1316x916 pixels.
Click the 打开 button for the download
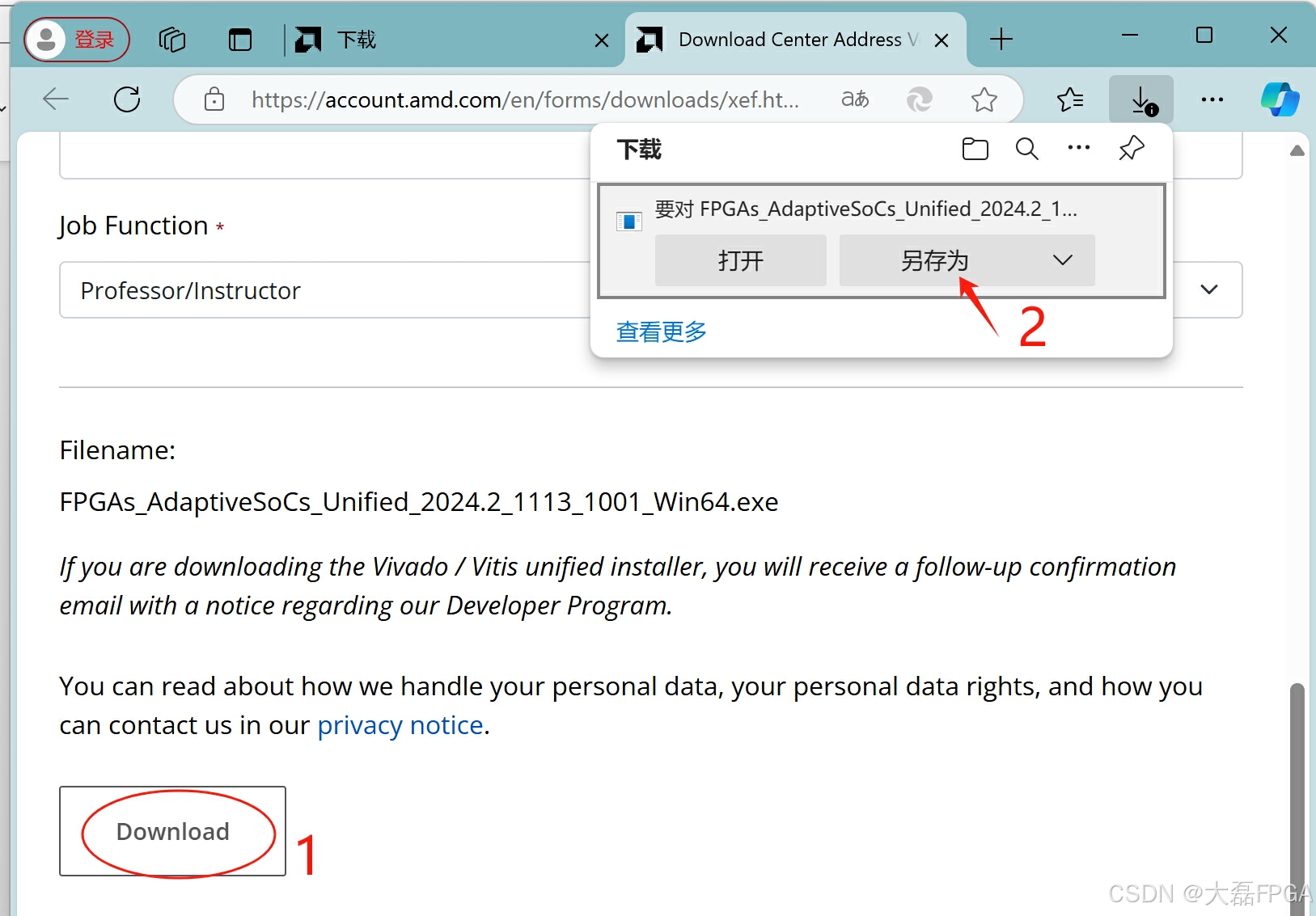point(741,260)
